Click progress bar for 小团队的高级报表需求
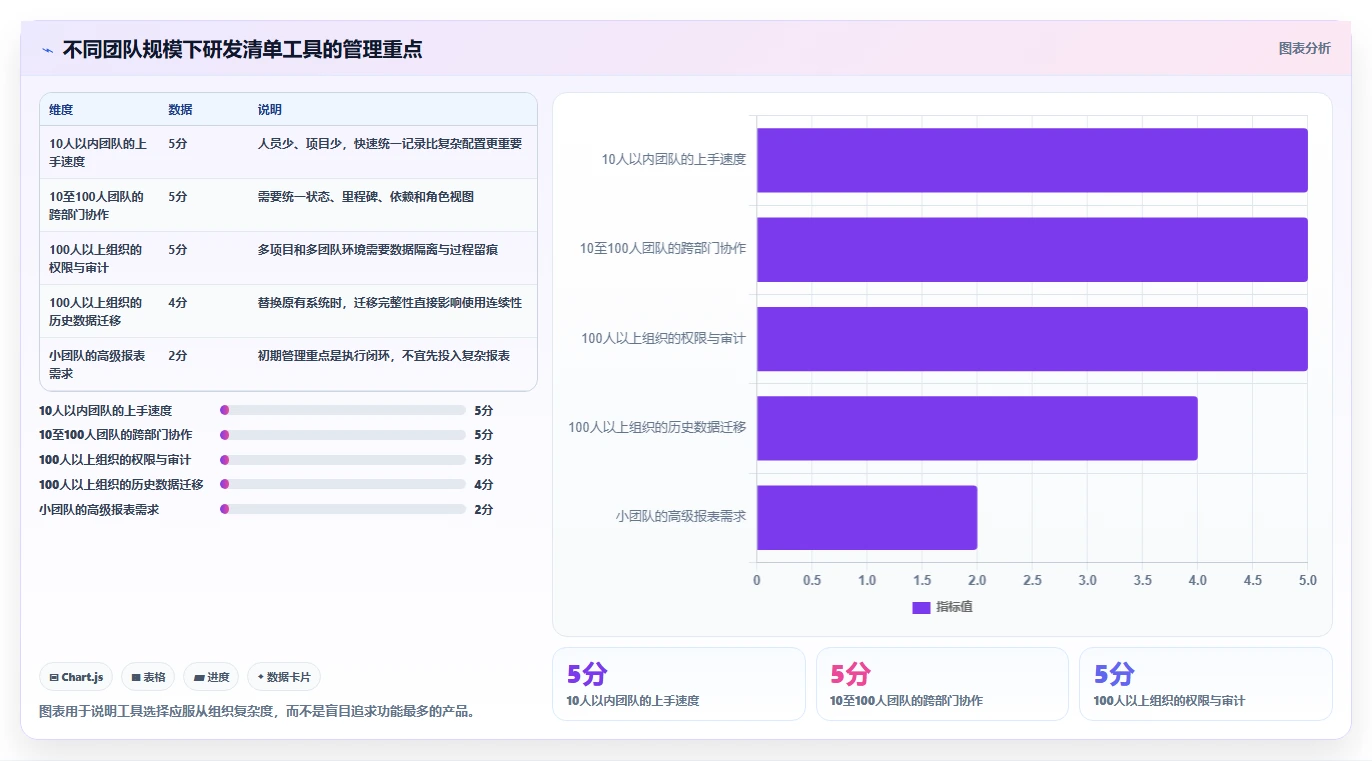Image resolution: width=1372 pixels, height=761 pixels. [343, 509]
